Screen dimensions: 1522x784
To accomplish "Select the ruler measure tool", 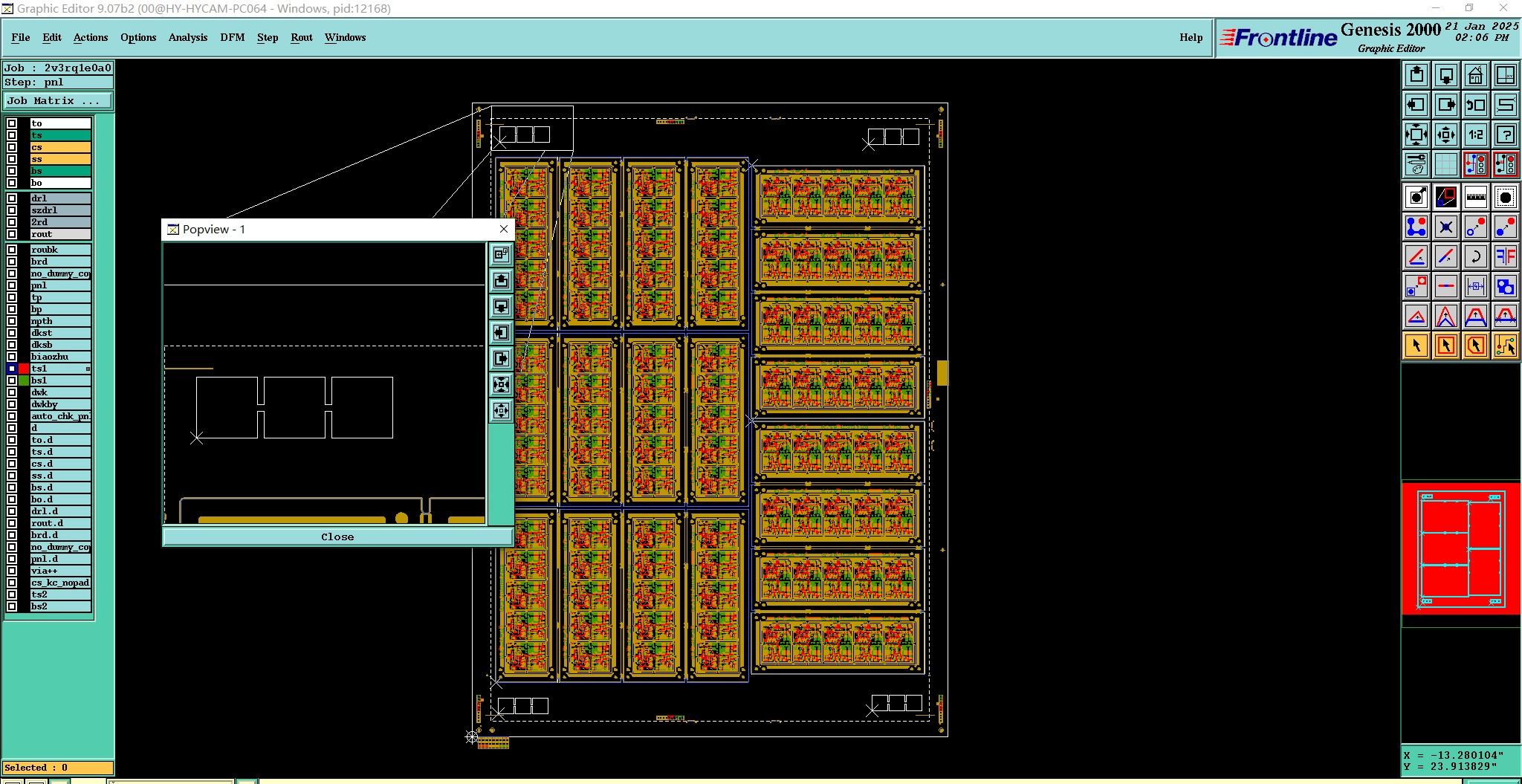I will [1476, 197].
